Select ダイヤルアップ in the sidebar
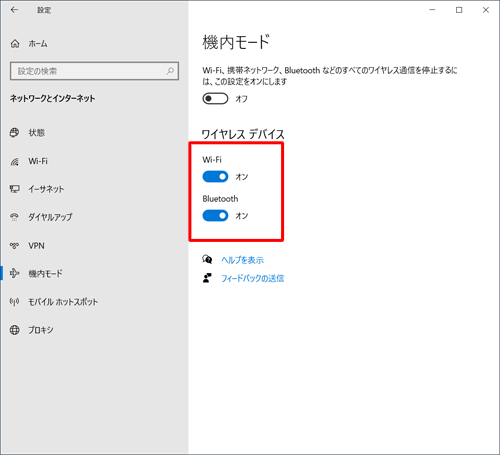 point(50,217)
